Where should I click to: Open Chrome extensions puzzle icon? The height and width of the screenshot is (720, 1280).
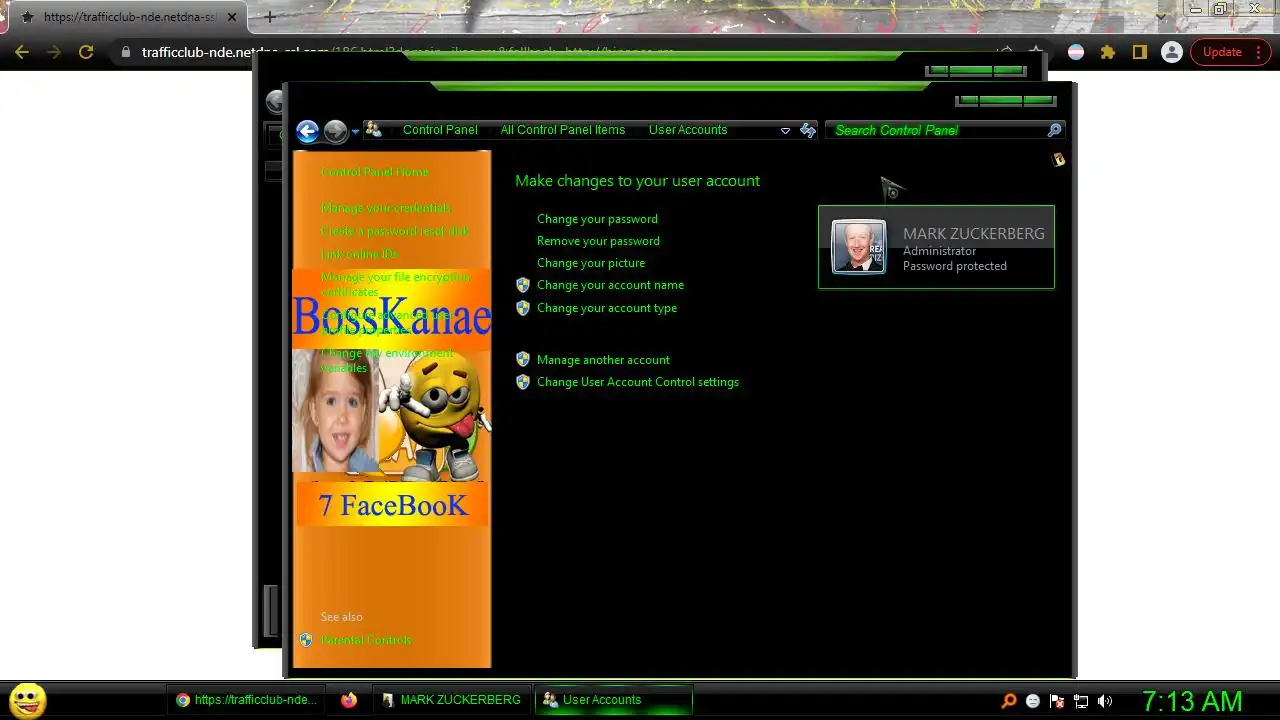[x=1108, y=52]
